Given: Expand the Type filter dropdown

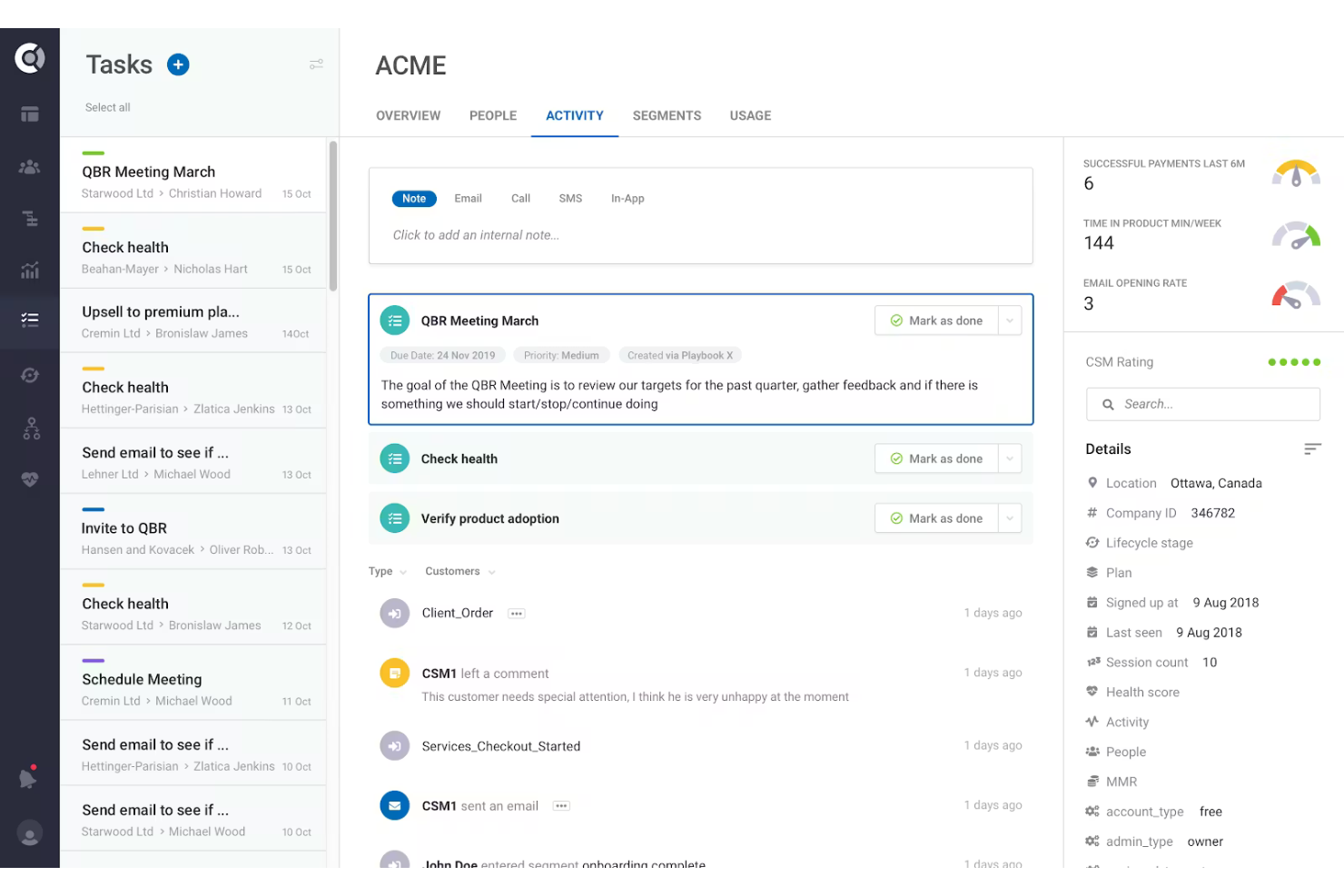Looking at the screenshot, I should click(x=386, y=571).
